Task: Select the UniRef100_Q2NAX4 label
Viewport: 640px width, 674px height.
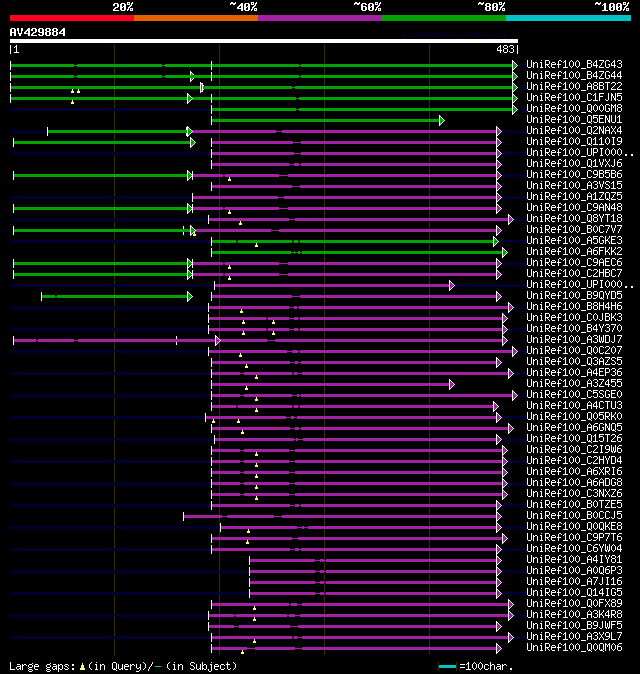Action: pyautogui.click(x=574, y=130)
